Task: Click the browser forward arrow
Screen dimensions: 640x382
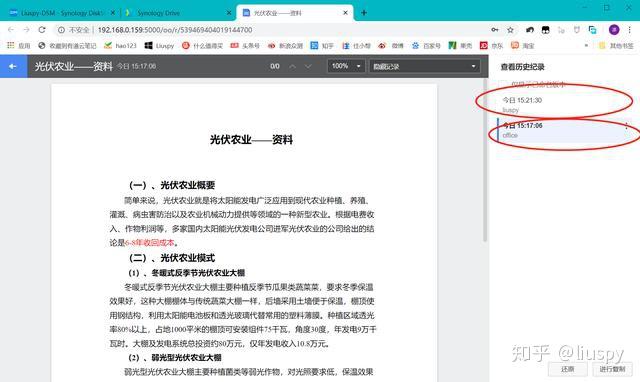Action: click(x=27, y=30)
